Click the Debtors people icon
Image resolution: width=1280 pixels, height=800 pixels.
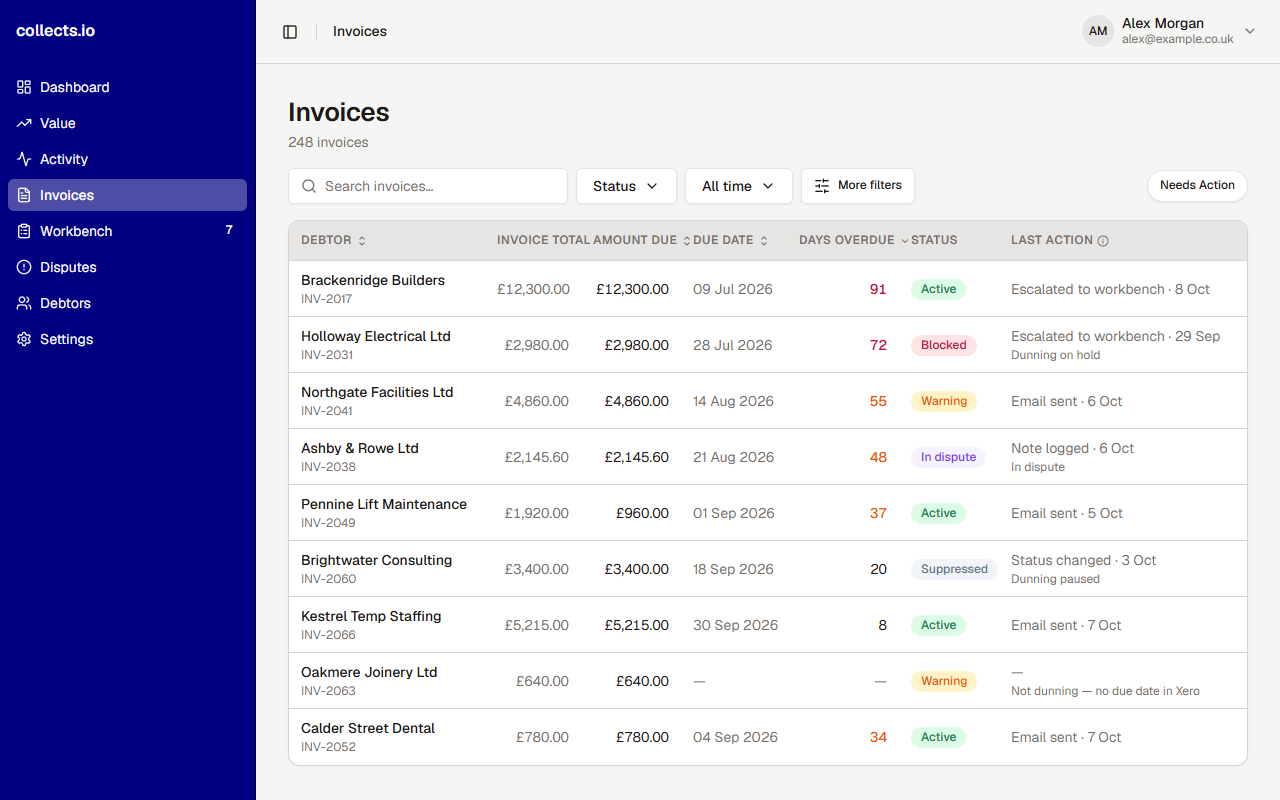tap(24, 303)
